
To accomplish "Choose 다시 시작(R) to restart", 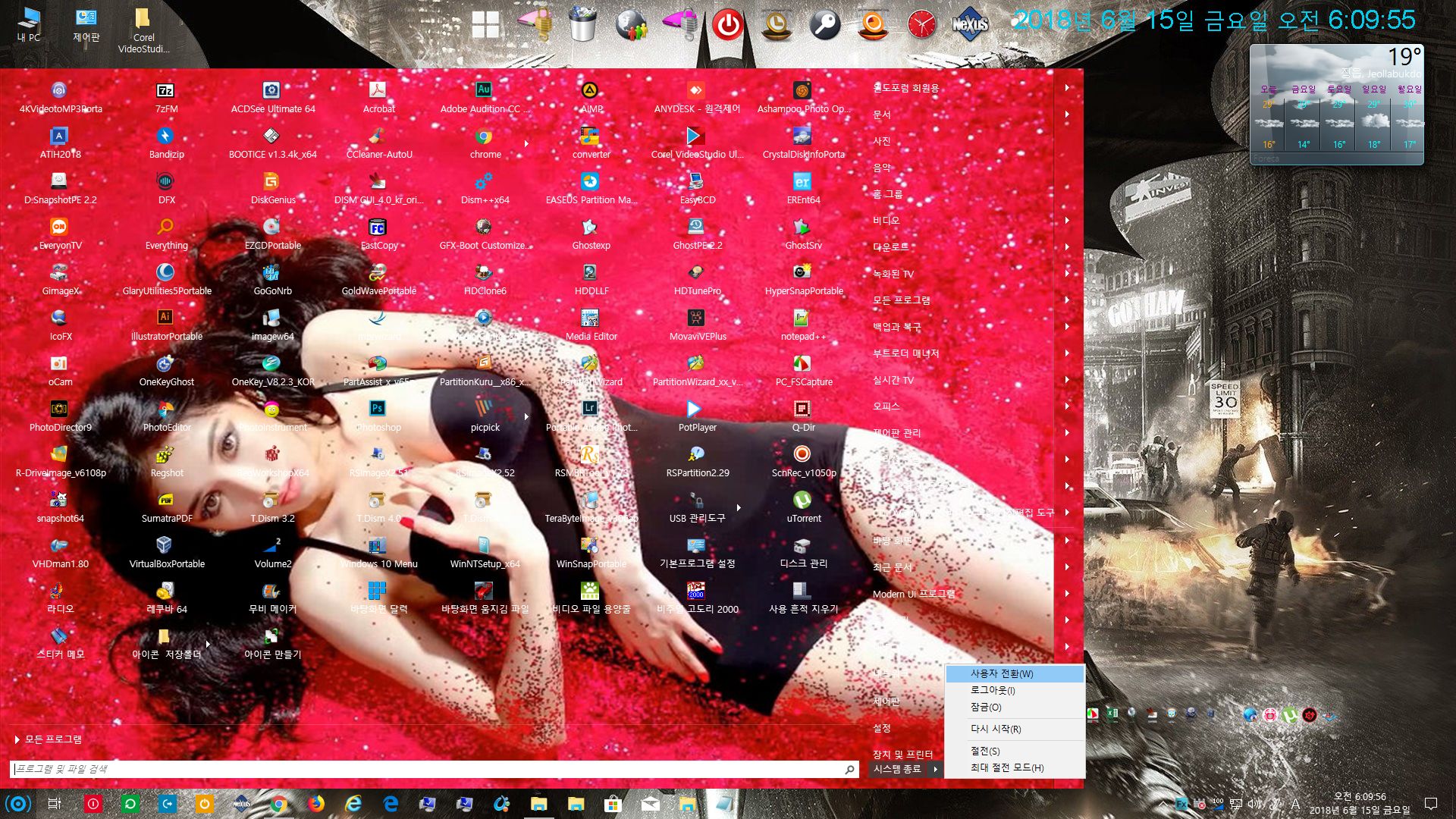I will coord(1015,729).
